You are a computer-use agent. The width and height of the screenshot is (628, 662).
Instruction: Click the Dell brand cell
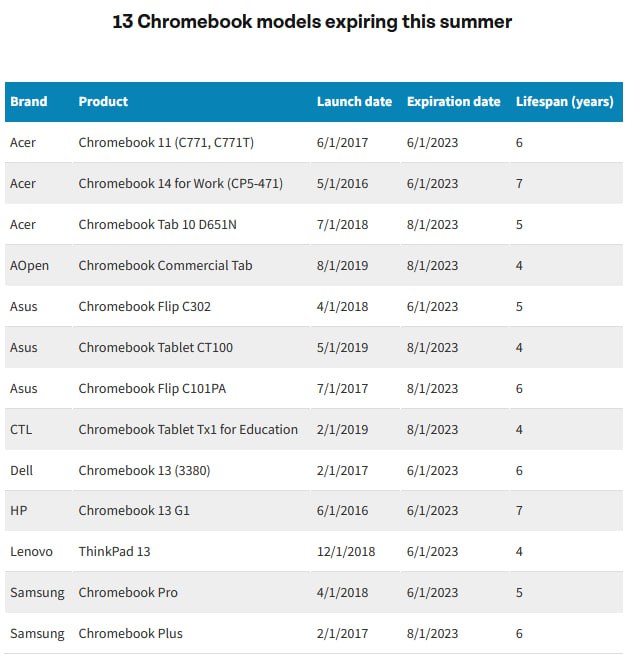[x=22, y=470]
